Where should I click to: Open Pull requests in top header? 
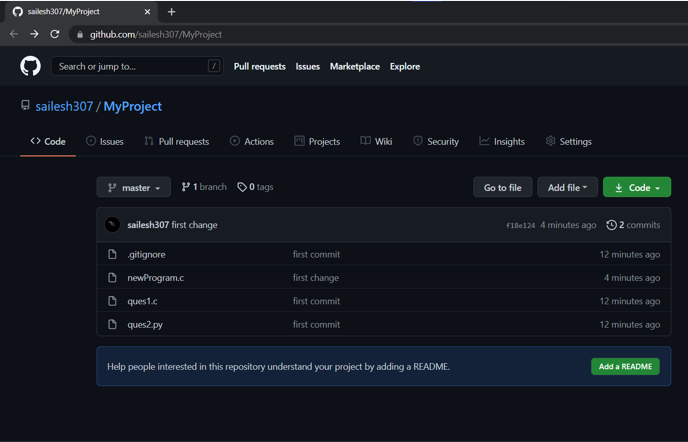(259, 66)
